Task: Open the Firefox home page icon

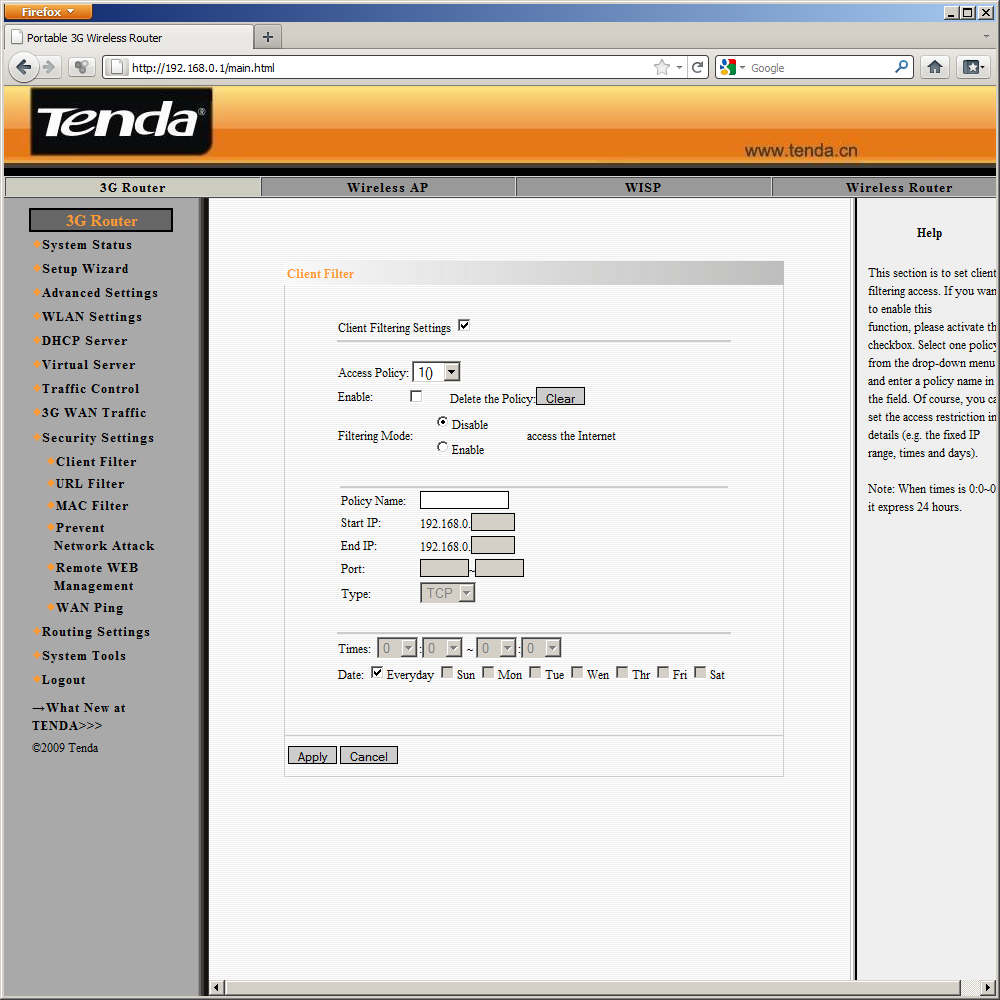Action: tap(935, 67)
